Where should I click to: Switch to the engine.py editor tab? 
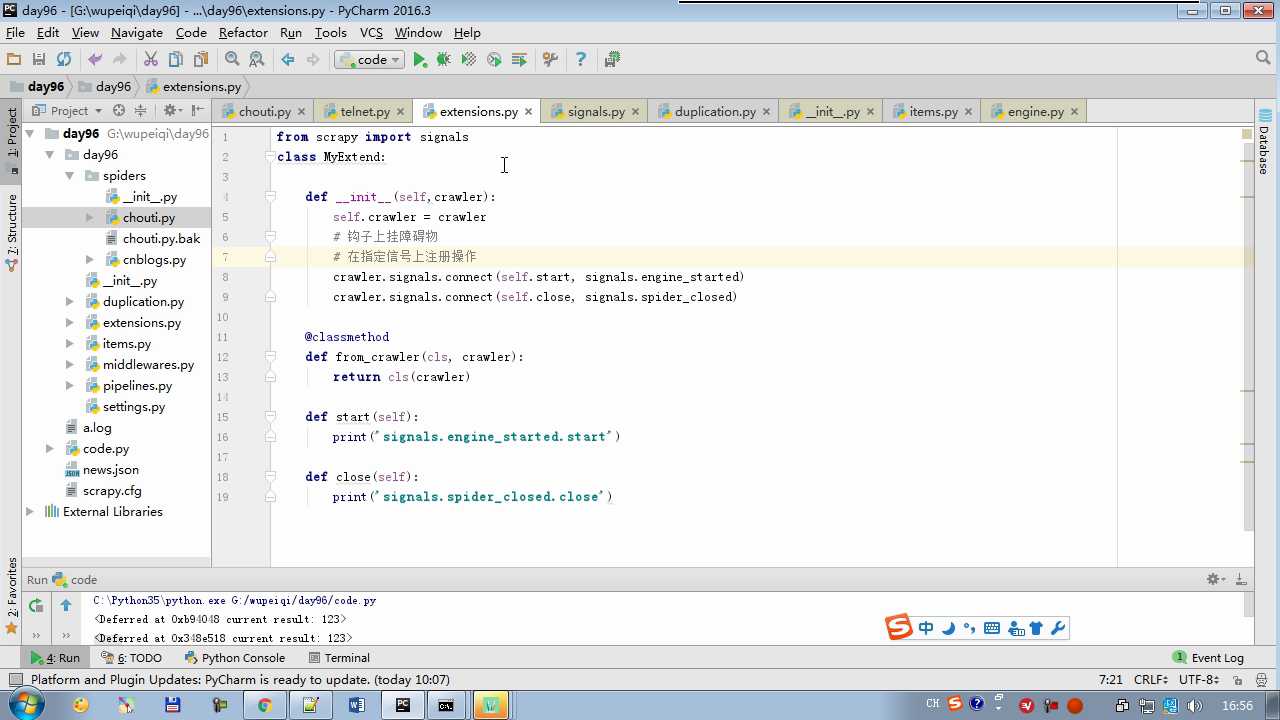coord(1036,112)
